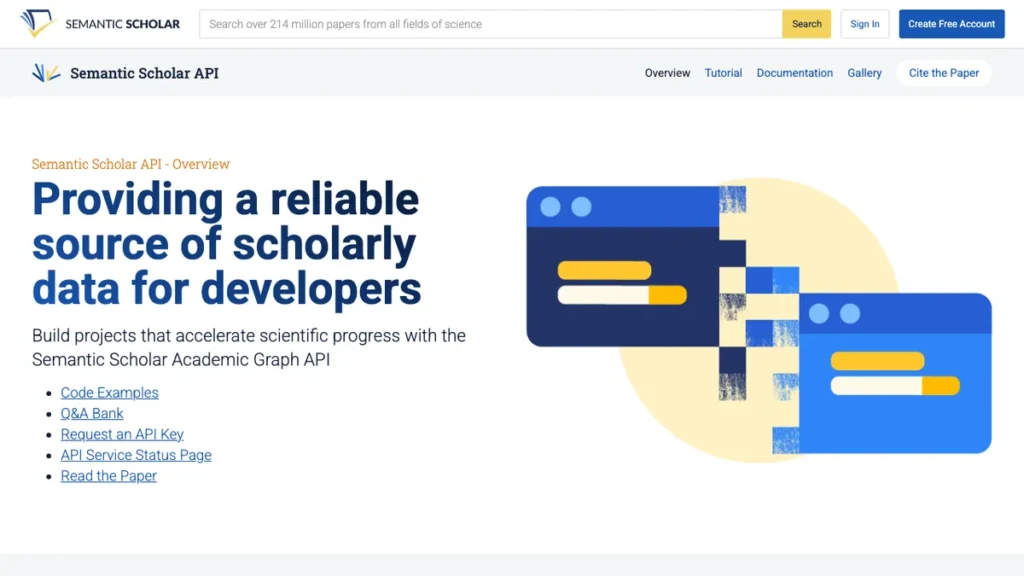Open the API Service Status Page link
Image resolution: width=1024 pixels, height=576 pixels.
pyautogui.click(x=136, y=455)
